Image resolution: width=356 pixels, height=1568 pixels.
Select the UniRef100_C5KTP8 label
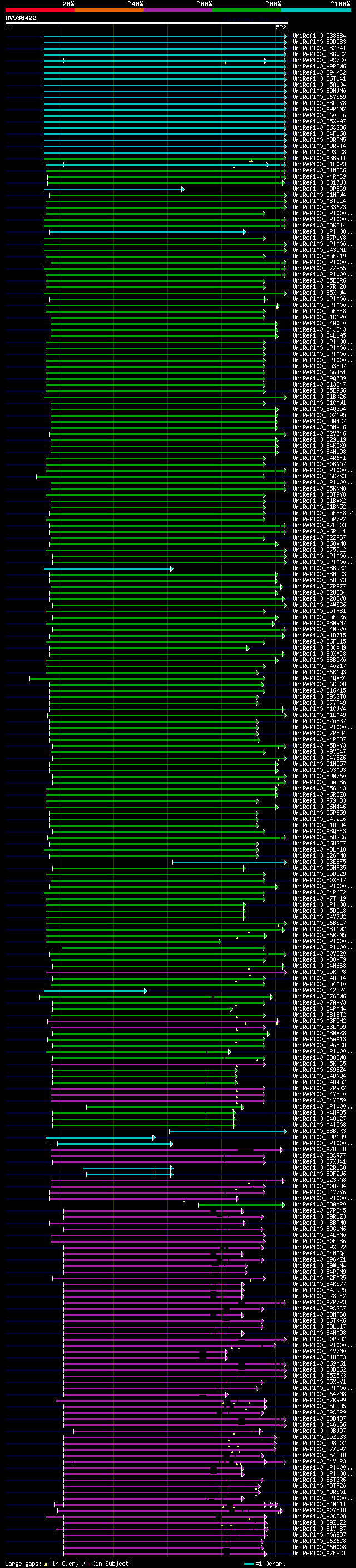click(319, 972)
